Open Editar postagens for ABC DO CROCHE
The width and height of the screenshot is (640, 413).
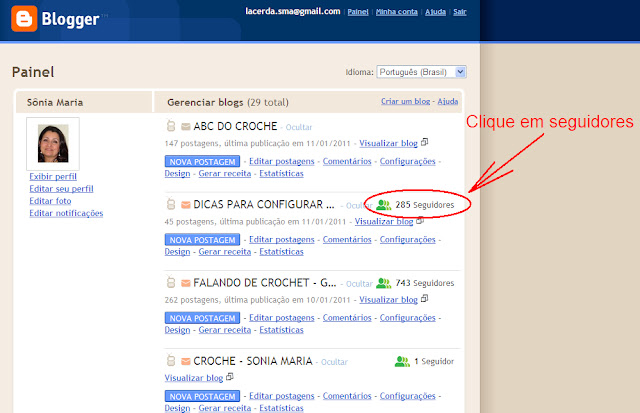click(x=282, y=161)
